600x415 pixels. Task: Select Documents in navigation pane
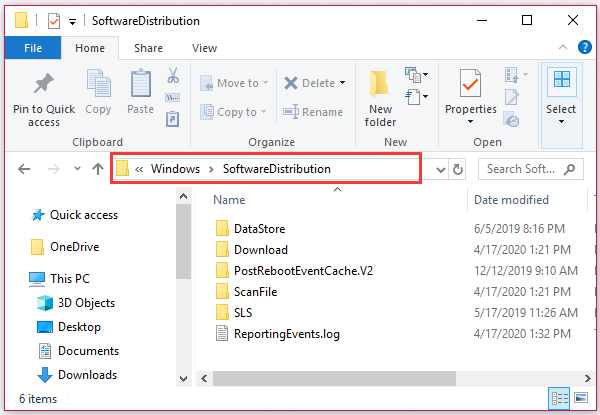pyautogui.click(x=79, y=351)
